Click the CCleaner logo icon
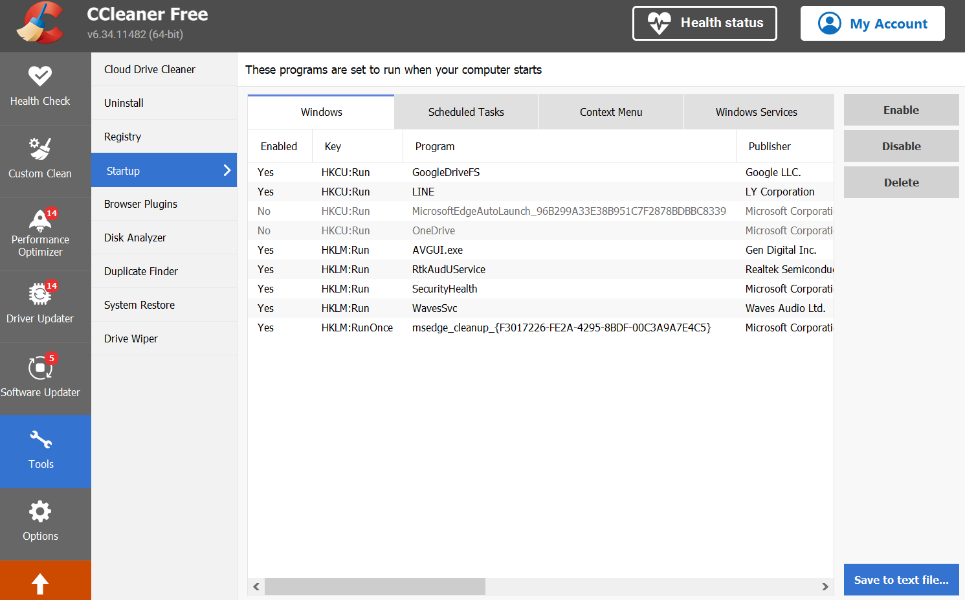965x600 pixels. tap(41, 24)
